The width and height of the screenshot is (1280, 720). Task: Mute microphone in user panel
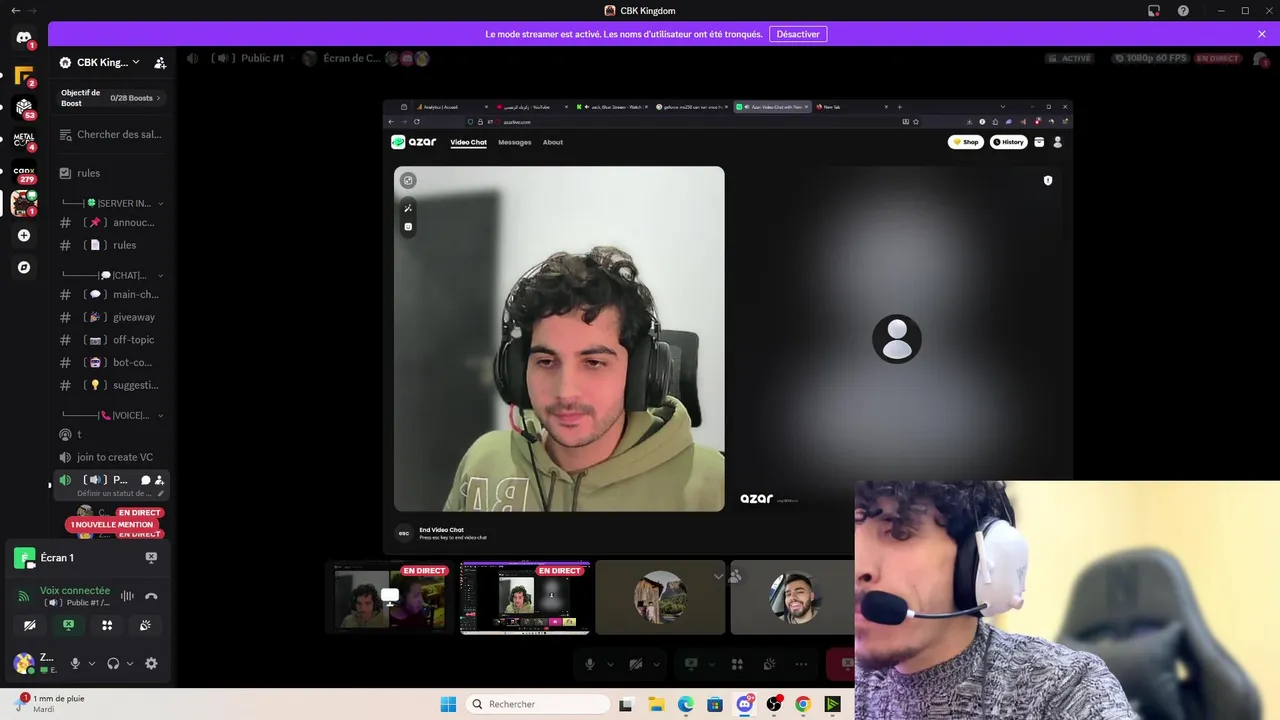pos(75,663)
